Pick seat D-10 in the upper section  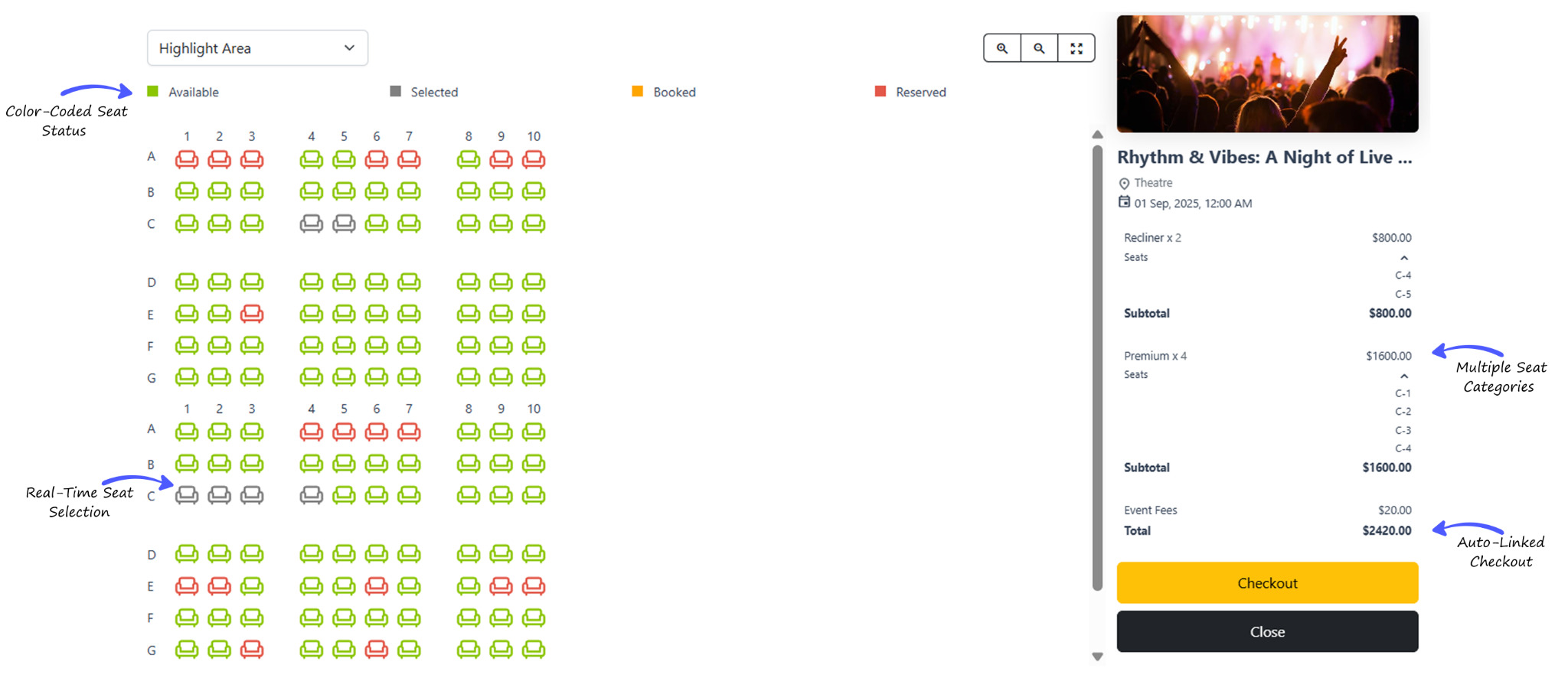click(x=534, y=282)
